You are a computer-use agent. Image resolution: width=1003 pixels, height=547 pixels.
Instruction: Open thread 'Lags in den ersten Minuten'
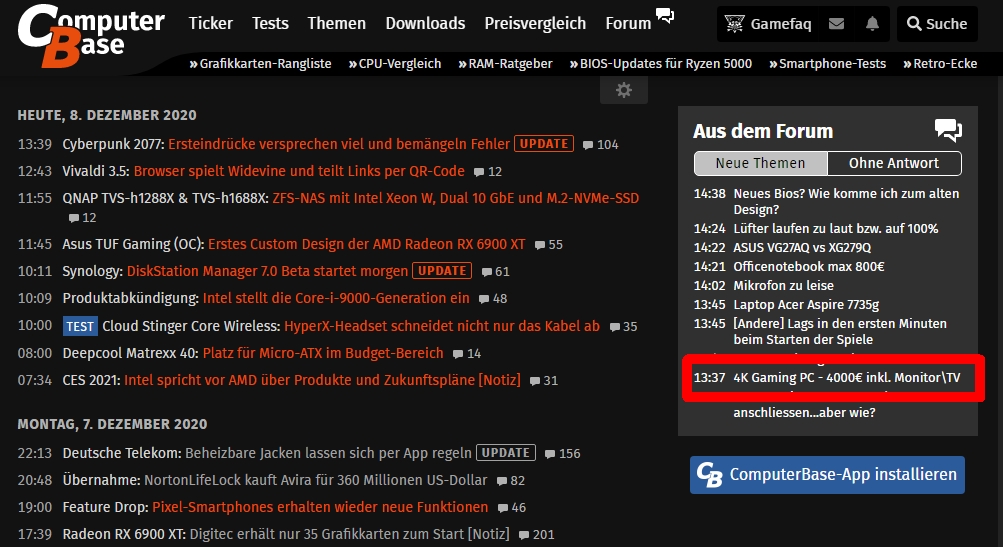point(840,331)
